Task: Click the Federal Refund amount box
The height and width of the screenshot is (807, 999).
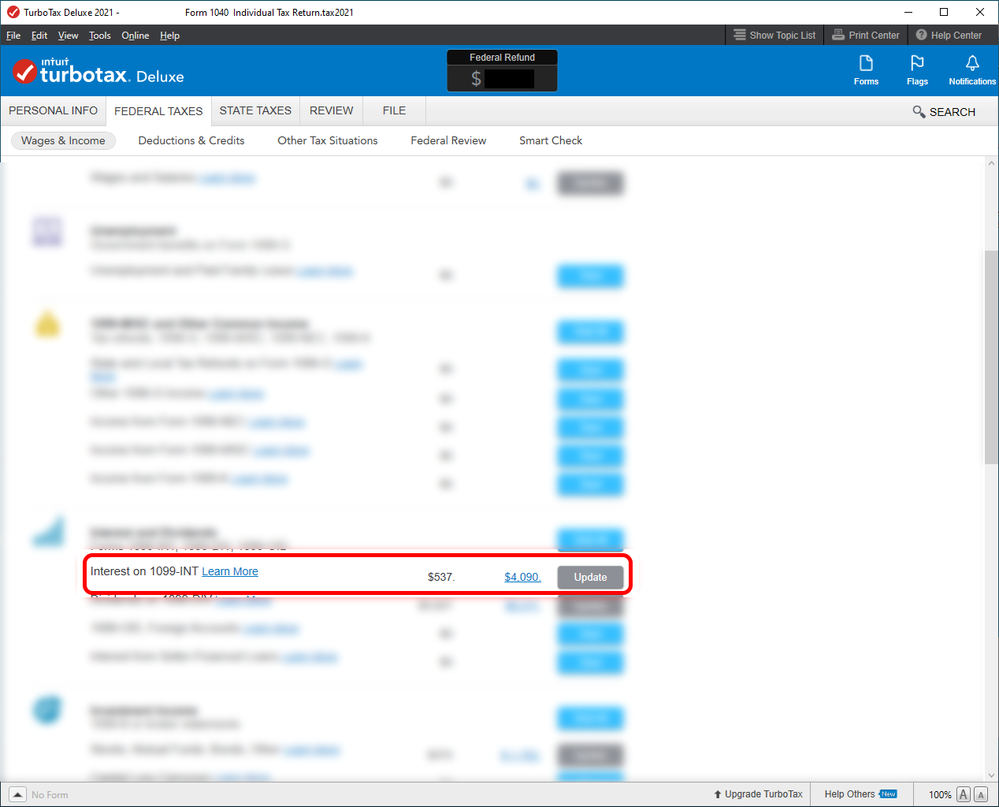Action: click(502, 78)
